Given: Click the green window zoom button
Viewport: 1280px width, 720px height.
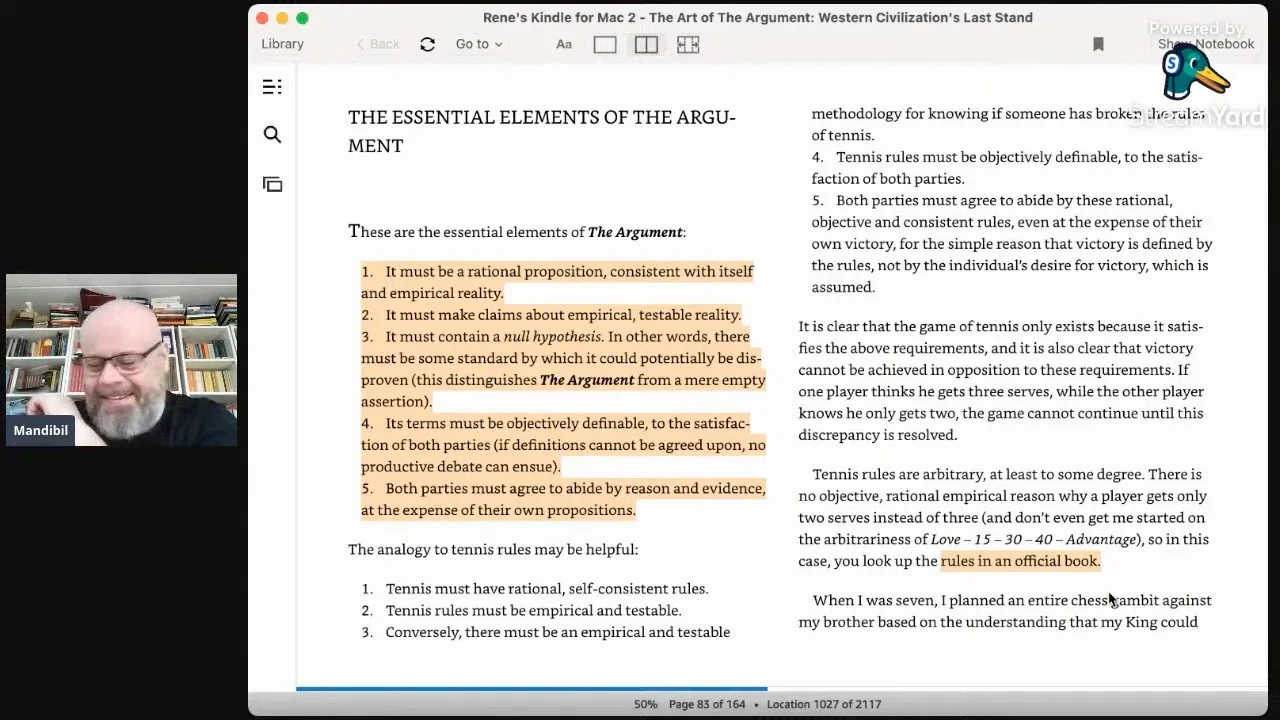Looking at the screenshot, I should tap(302, 18).
